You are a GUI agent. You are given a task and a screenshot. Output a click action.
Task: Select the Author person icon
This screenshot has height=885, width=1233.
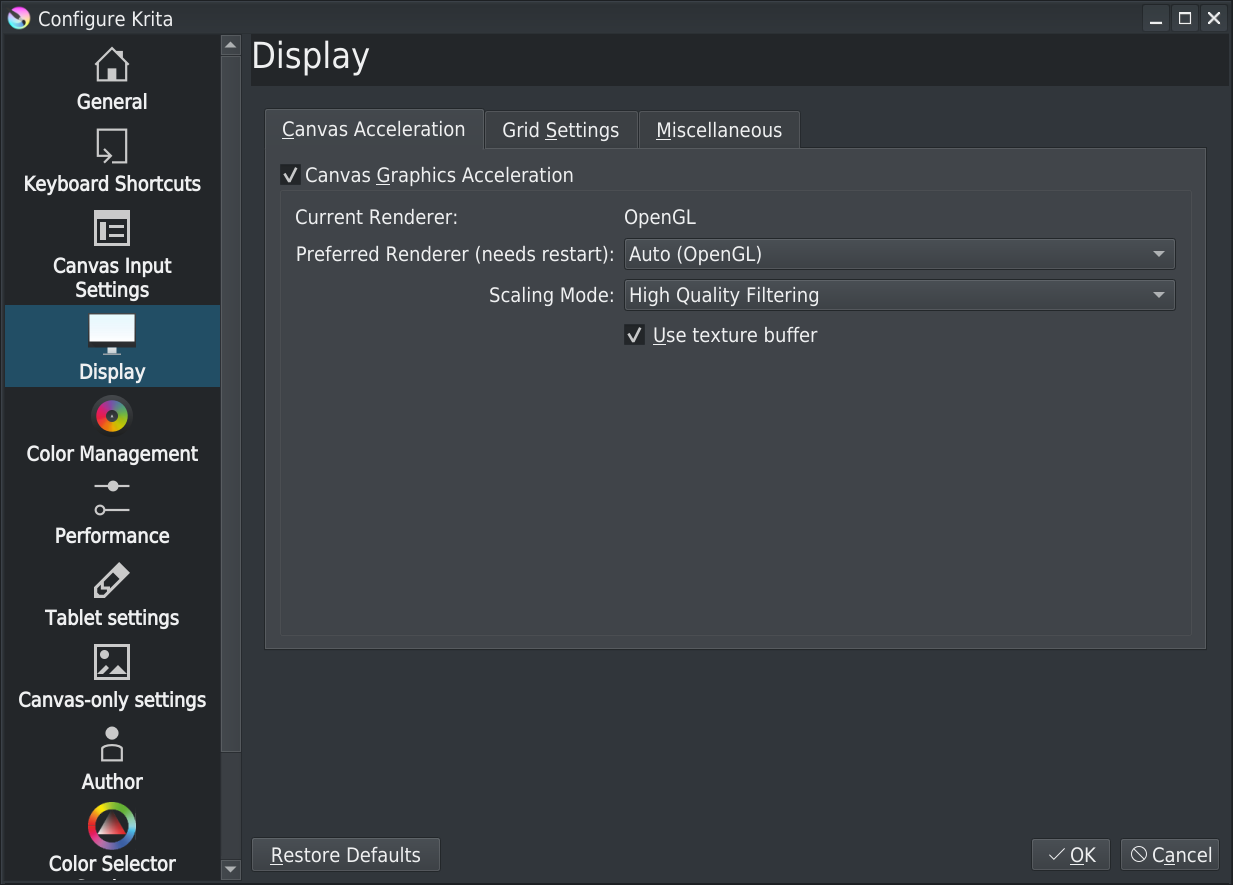[x=112, y=744]
